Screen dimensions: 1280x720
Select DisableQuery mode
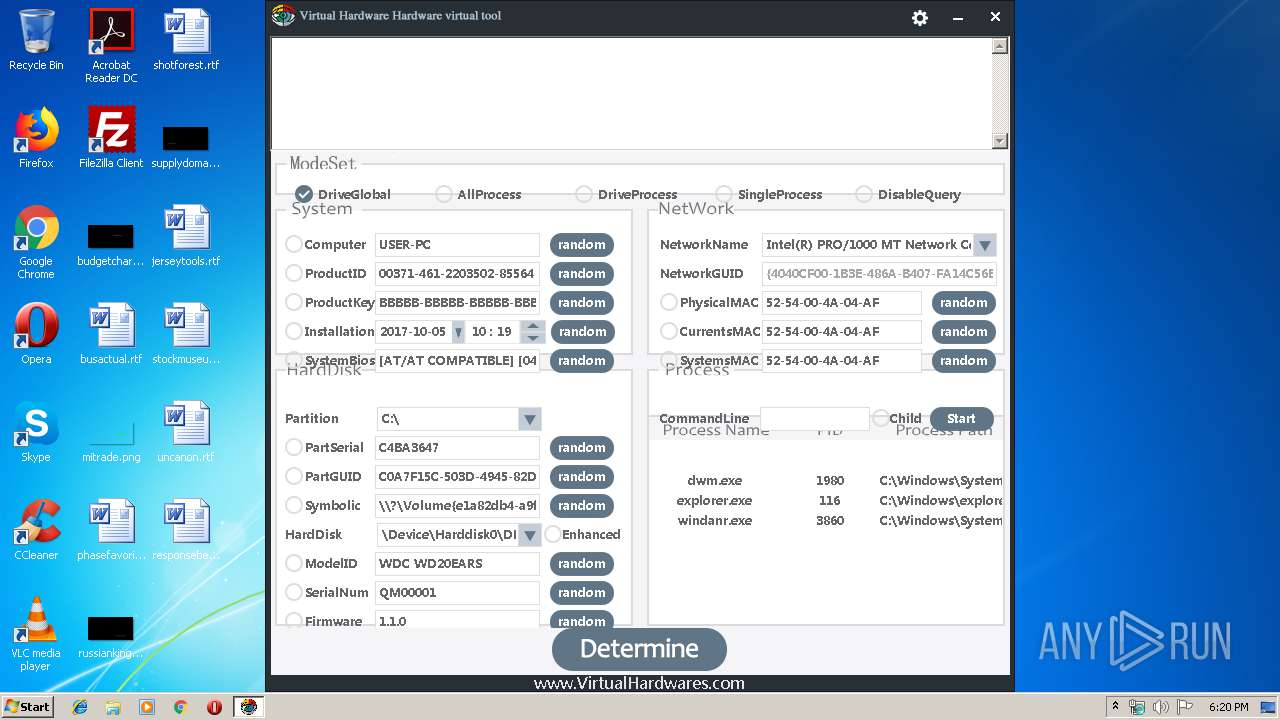(x=864, y=194)
